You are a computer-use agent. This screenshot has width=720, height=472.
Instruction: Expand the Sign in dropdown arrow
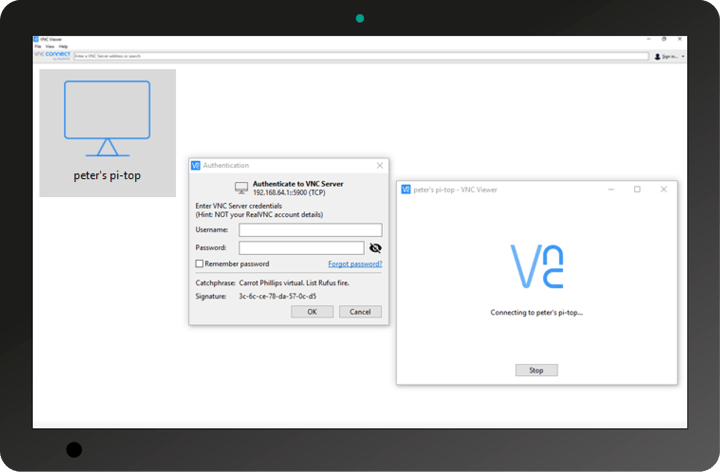[x=683, y=56]
